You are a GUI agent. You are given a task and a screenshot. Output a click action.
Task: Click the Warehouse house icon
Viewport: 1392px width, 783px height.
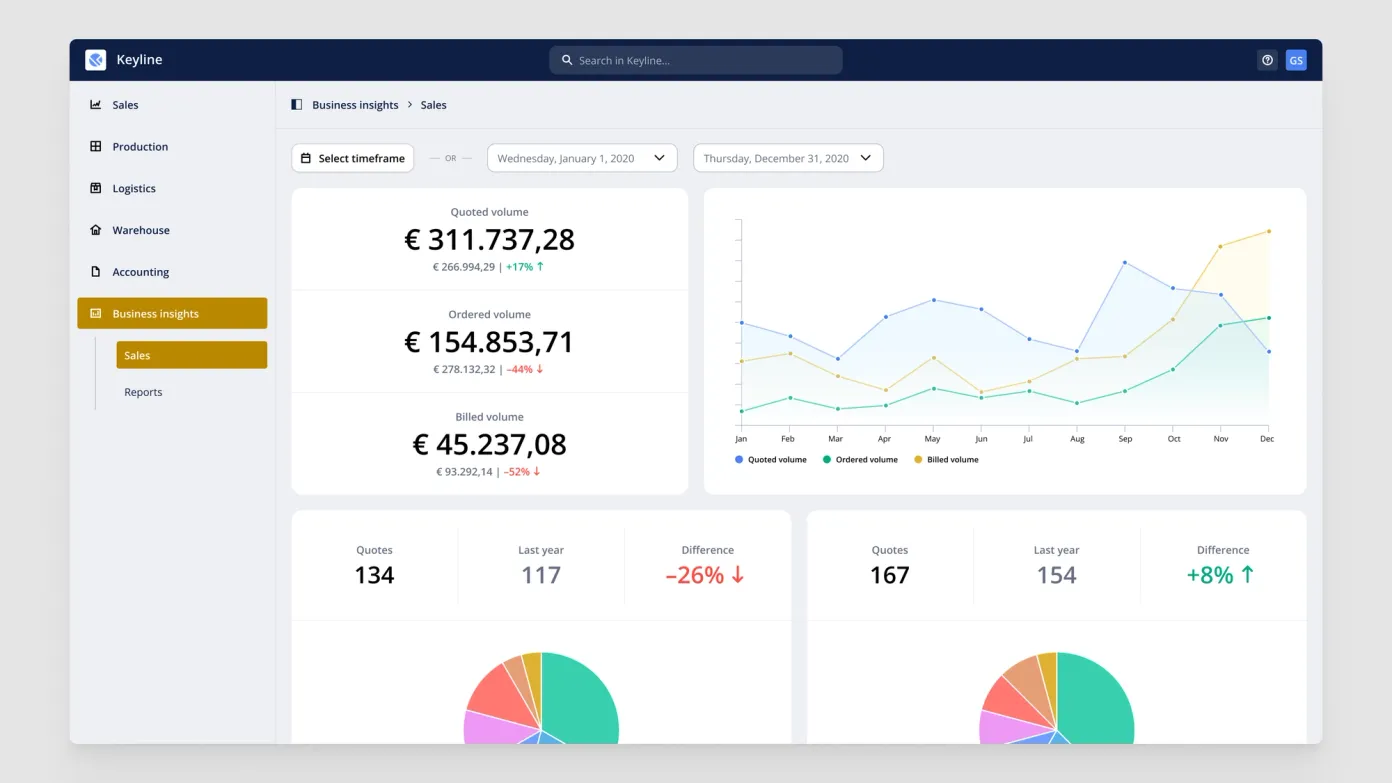96,230
